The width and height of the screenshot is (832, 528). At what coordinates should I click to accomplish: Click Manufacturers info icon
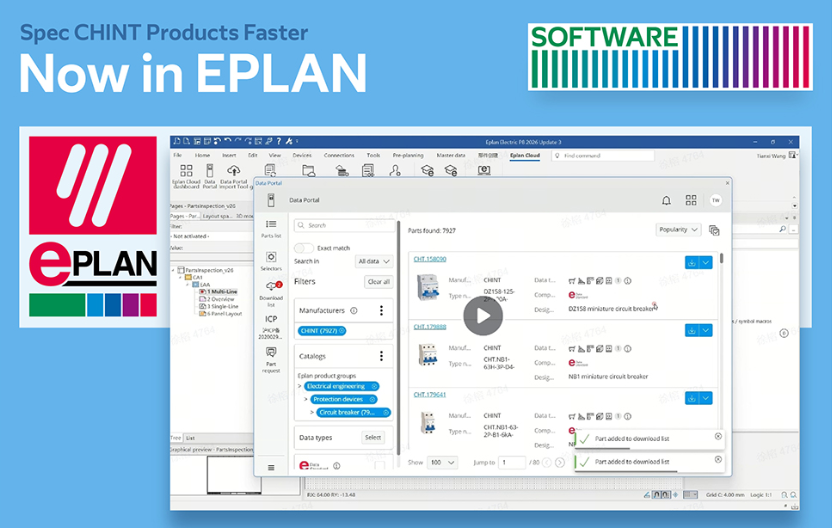354,310
